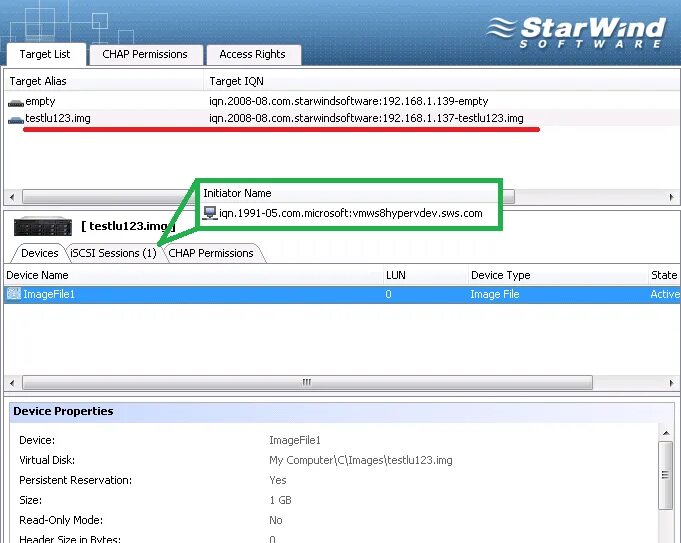
Task: Select the empty target alias row
Action: pos(40,101)
